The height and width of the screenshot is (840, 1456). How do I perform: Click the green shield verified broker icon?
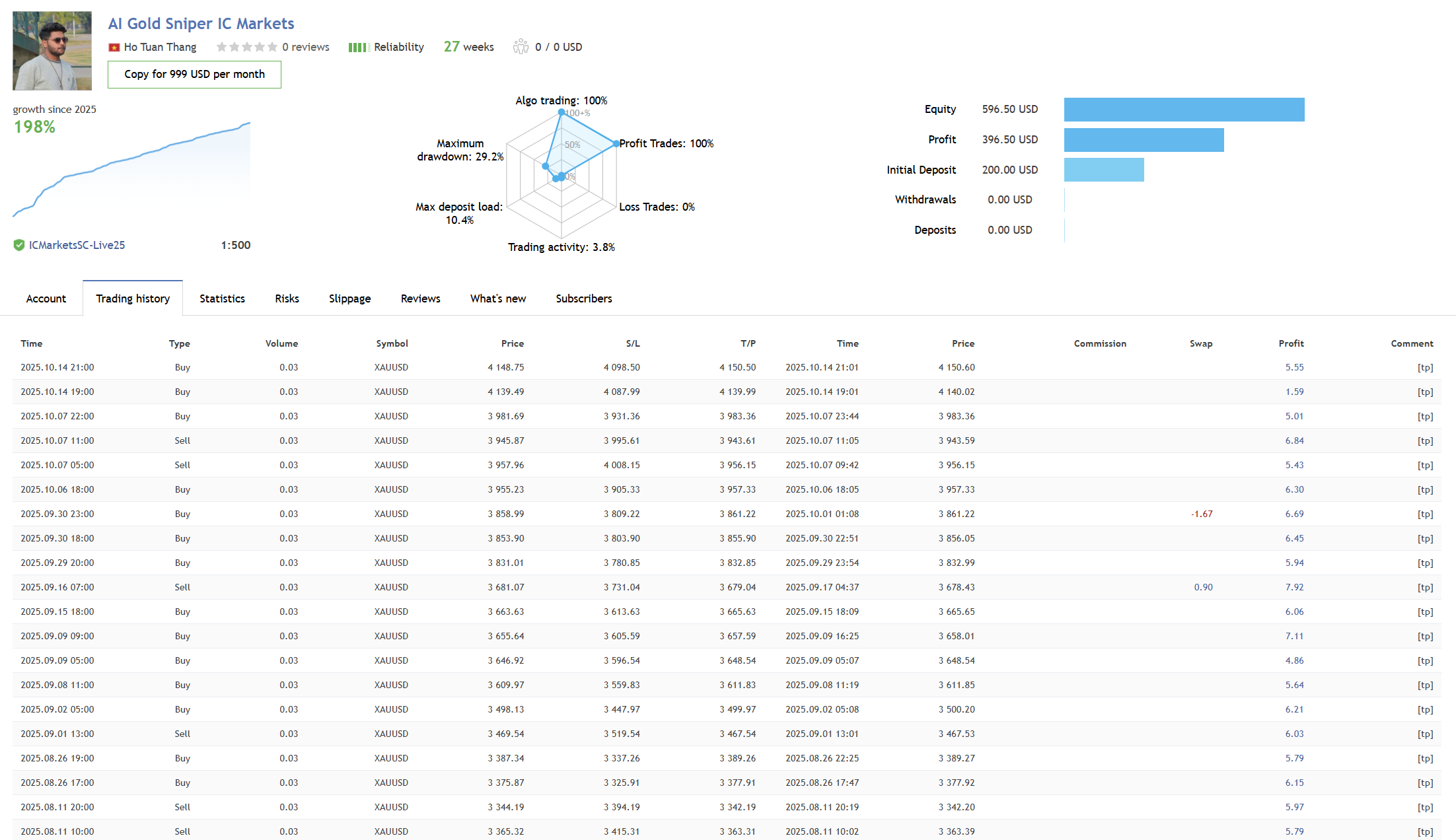(19, 245)
